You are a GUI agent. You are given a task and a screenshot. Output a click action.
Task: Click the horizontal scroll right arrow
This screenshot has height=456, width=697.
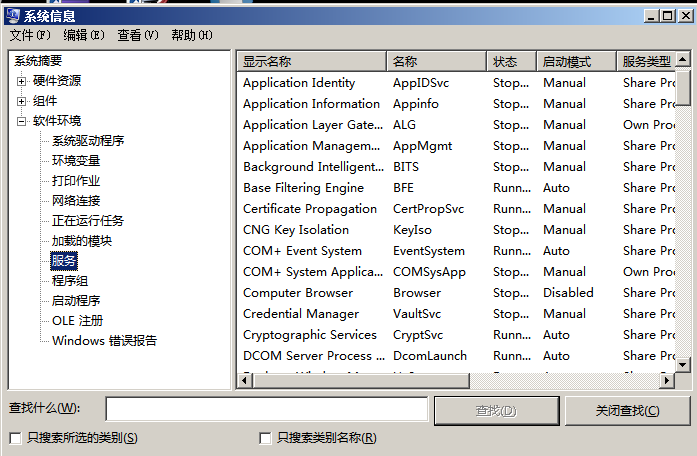pos(667,380)
